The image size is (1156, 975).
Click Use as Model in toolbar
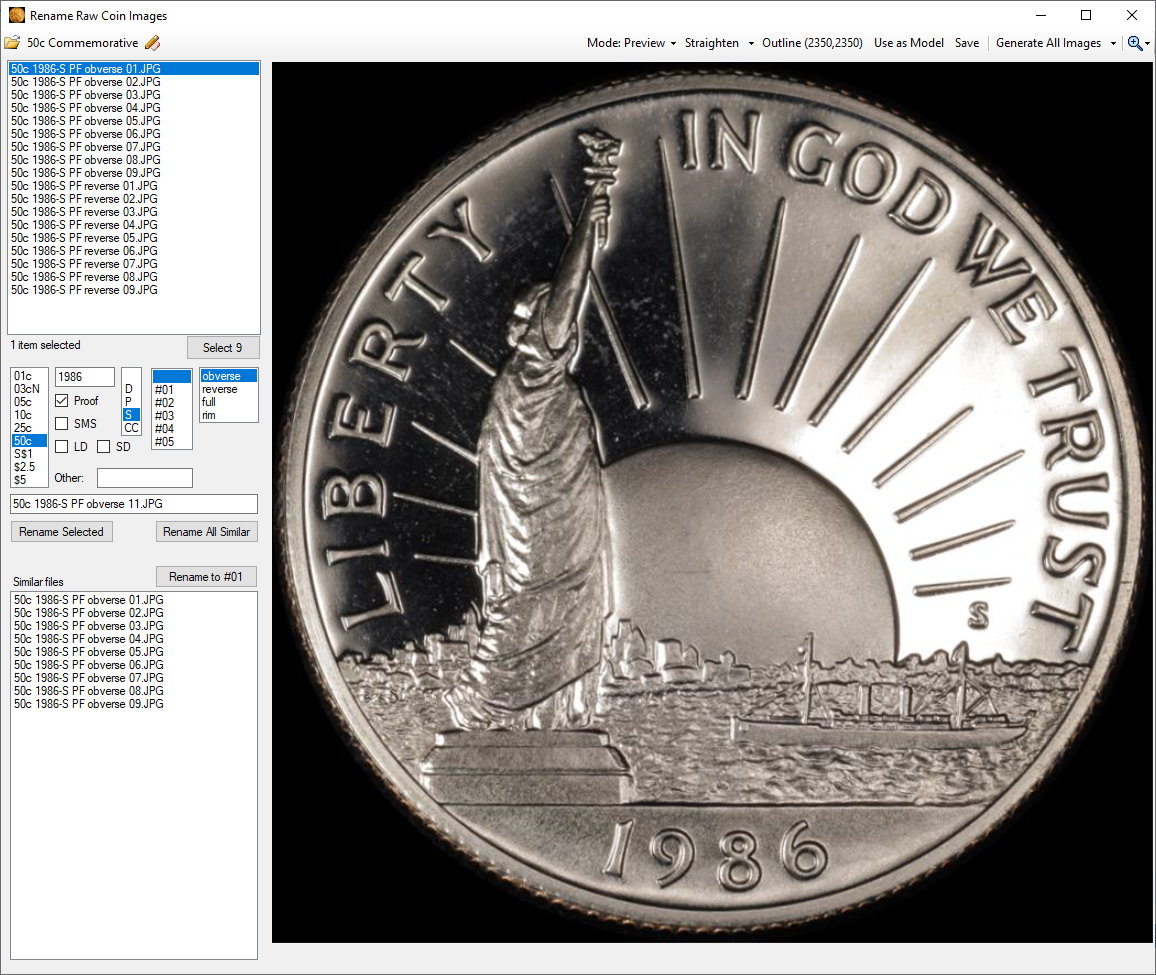(x=908, y=43)
